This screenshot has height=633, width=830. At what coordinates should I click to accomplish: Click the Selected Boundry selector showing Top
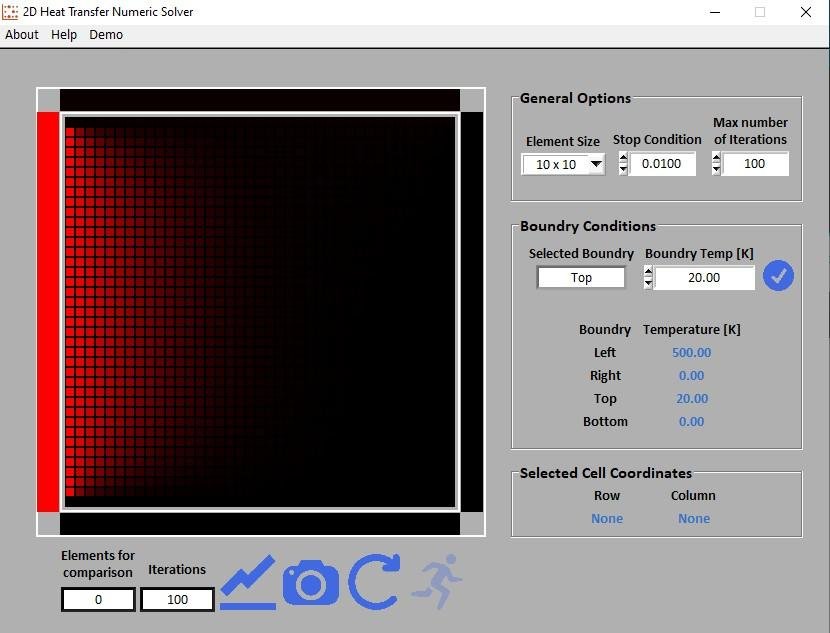581,278
